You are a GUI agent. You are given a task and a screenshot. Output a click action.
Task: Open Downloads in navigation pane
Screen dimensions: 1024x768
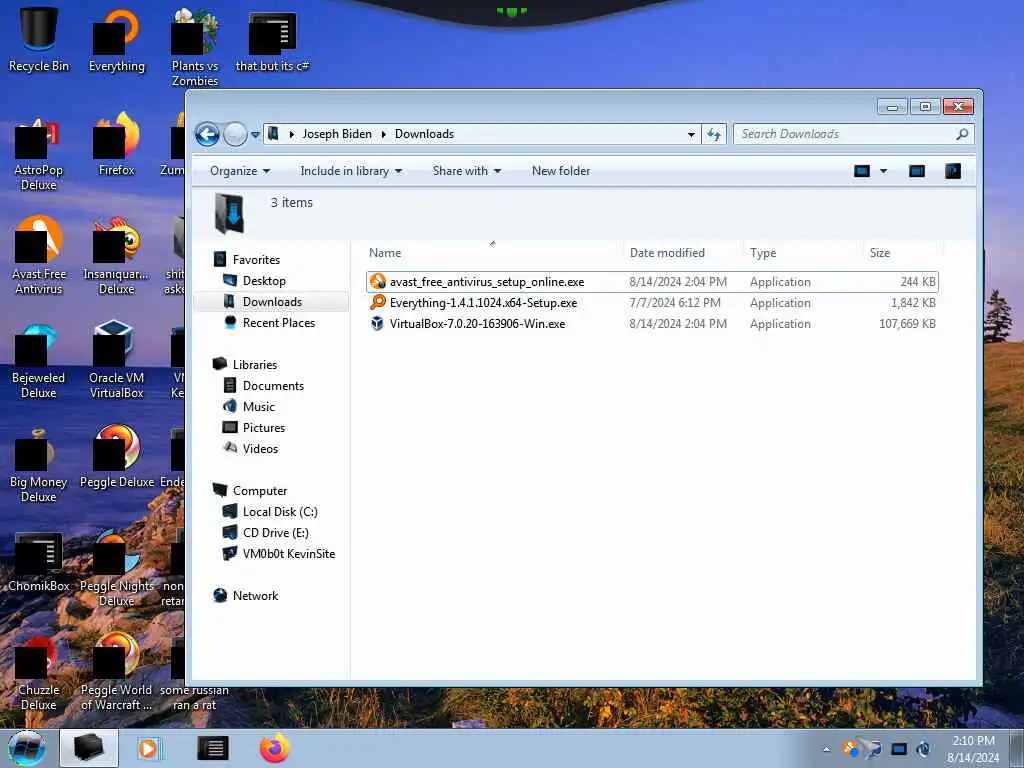click(272, 302)
